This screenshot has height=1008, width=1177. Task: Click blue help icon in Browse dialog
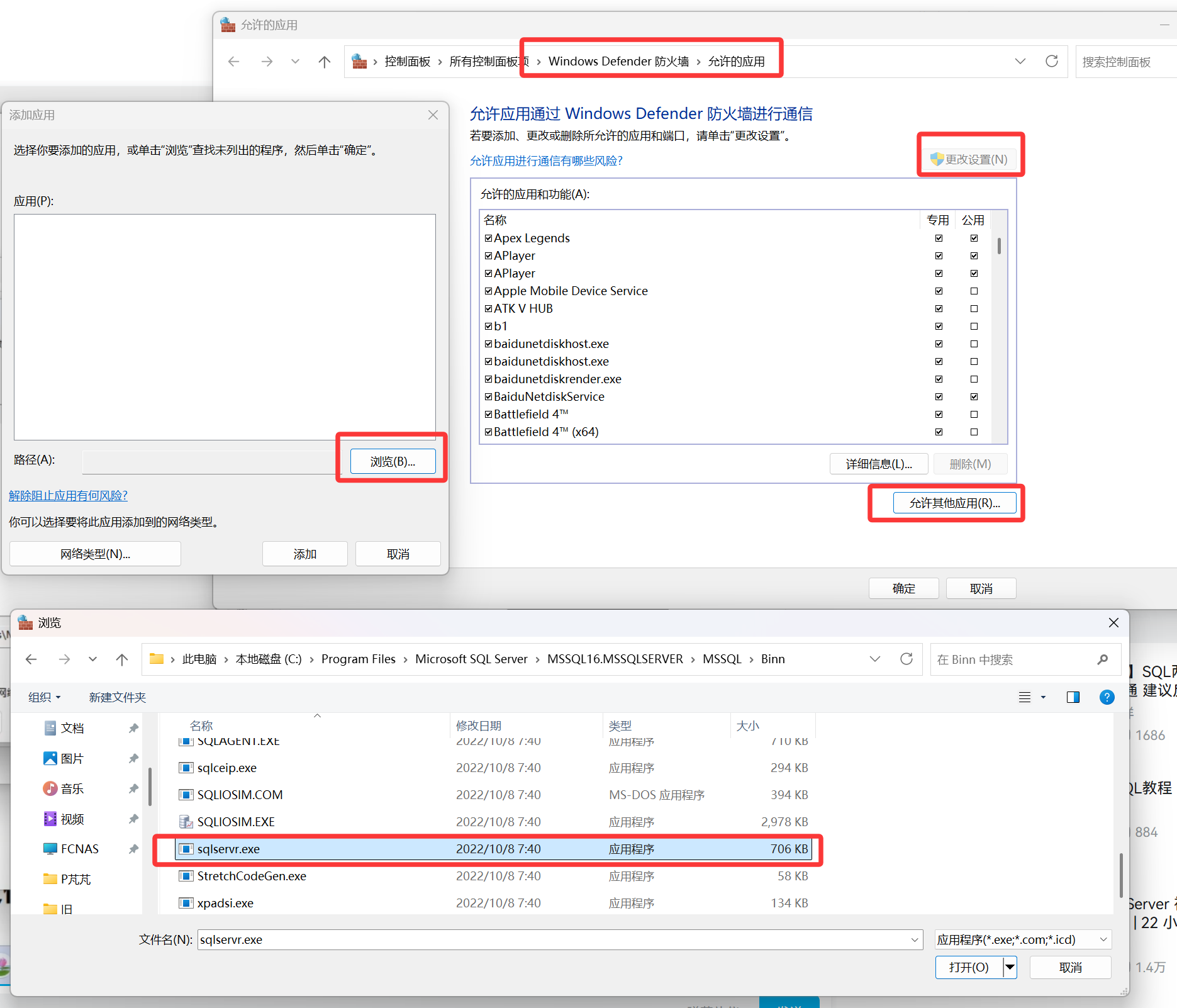click(1107, 697)
